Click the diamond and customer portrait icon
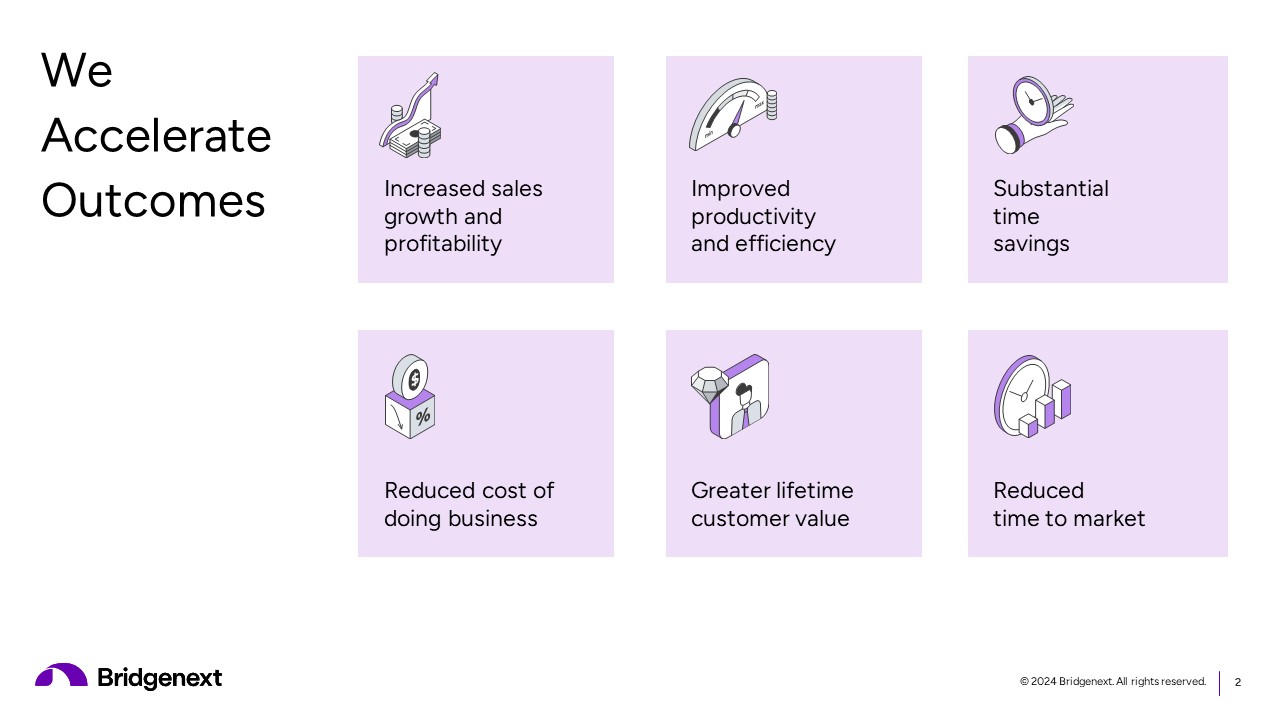 (730, 396)
